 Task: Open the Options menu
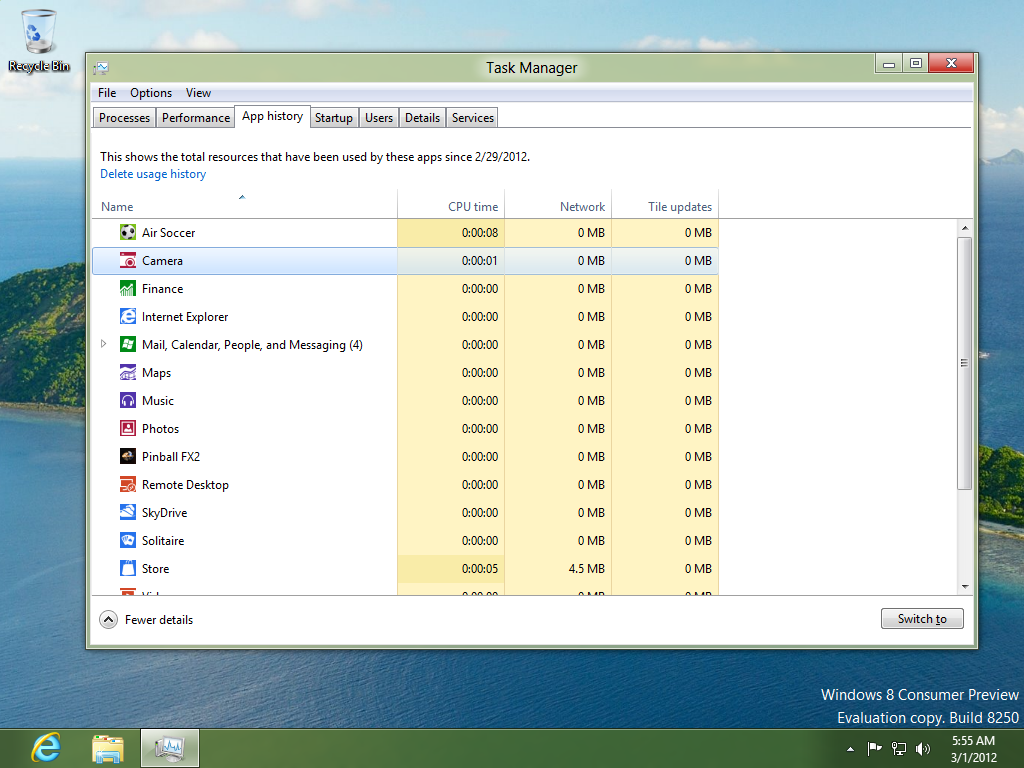pyautogui.click(x=150, y=92)
